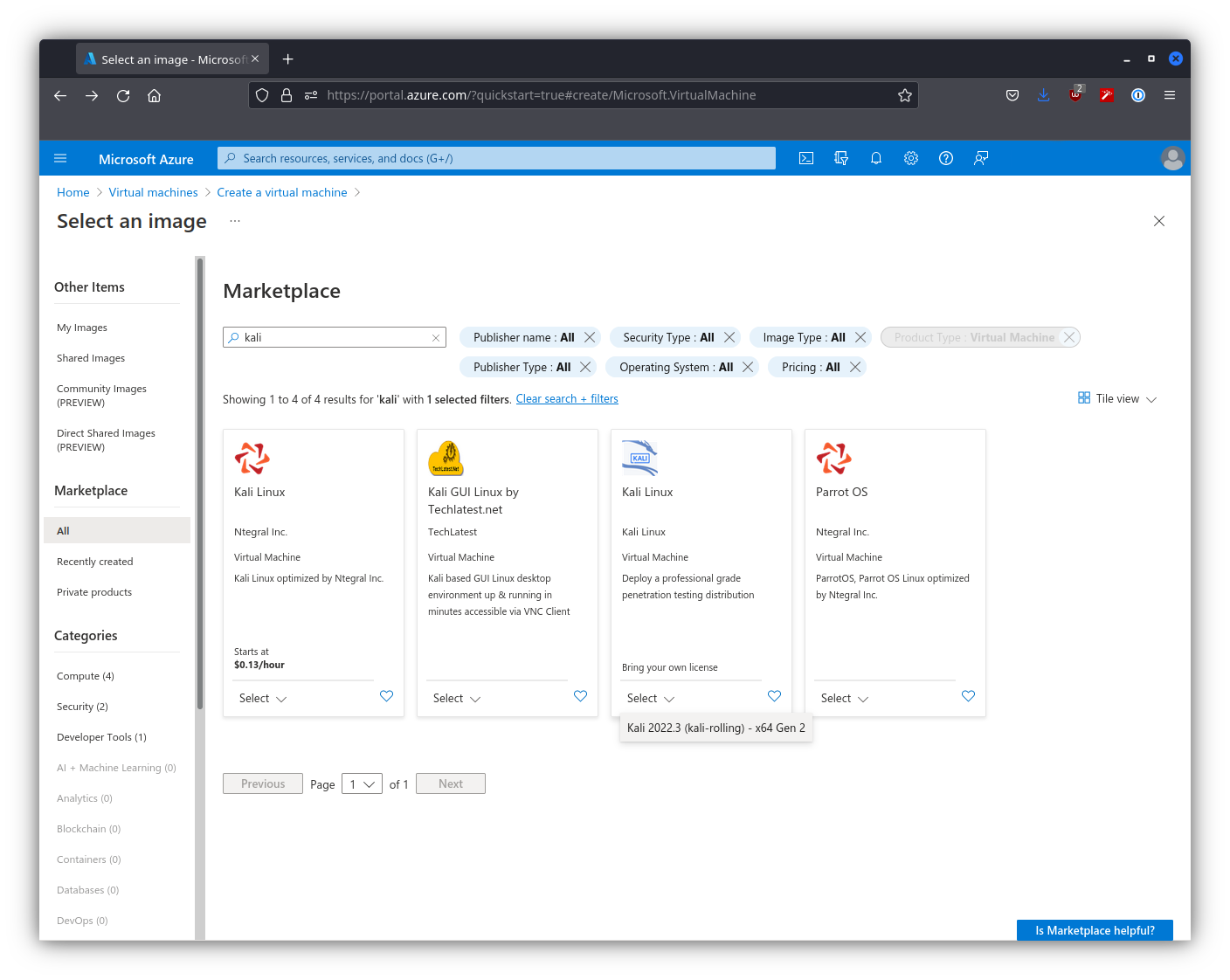Open the Azure portal hamburger menu
Image resolution: width=1230 pixels, height=980 pixels.
point(60,158)
